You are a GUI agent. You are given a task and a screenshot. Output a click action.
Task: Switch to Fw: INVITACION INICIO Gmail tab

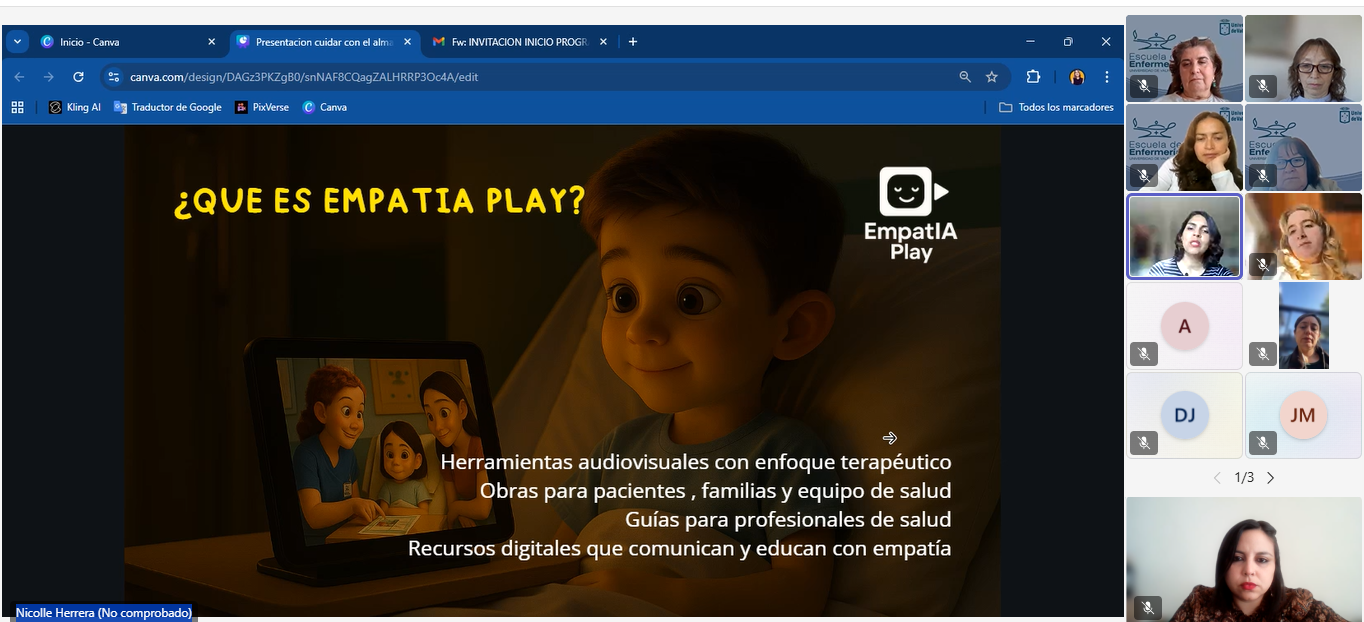515,42
